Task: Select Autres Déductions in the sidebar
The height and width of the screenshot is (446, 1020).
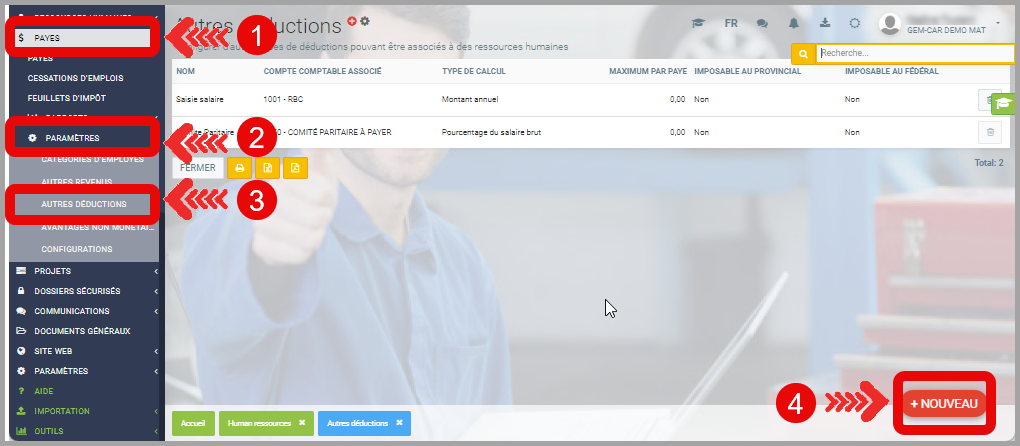Action: coord(84,203)
